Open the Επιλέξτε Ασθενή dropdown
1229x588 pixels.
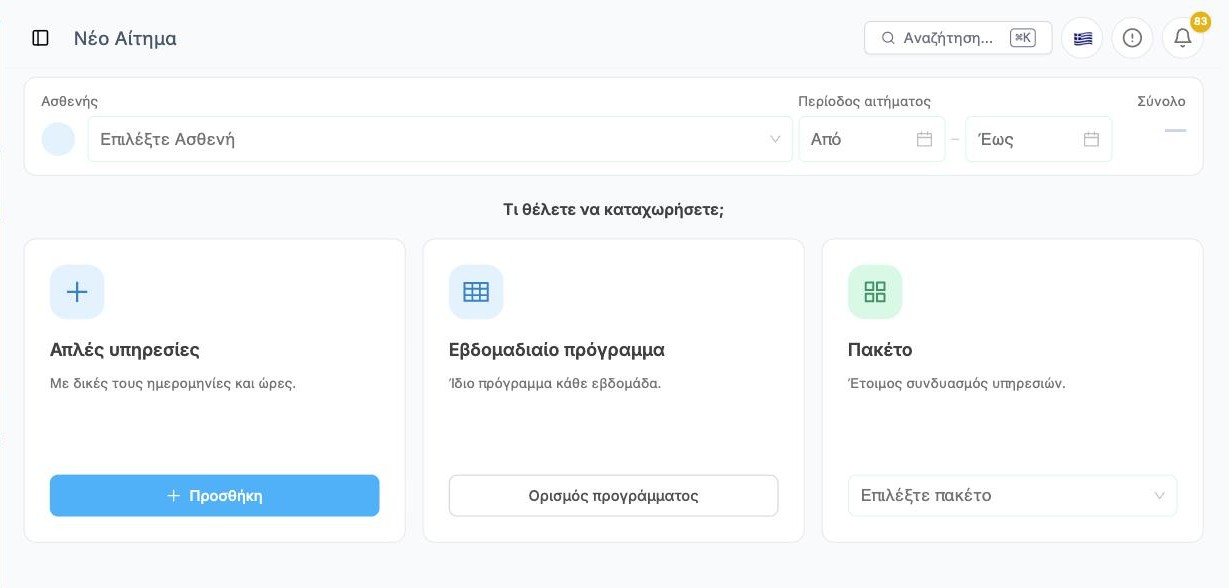[x=440, y=139]
